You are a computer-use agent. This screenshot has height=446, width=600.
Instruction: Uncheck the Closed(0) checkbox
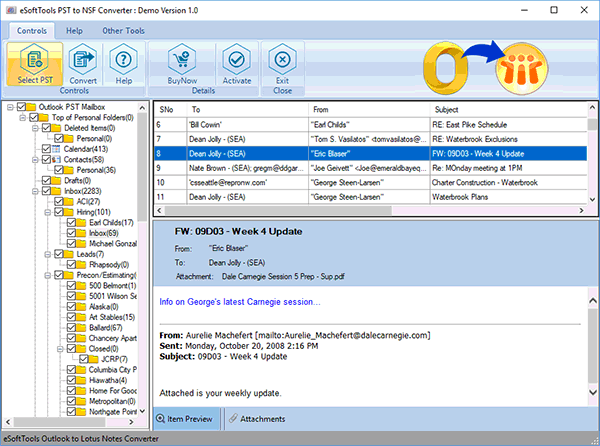(x=71, y=349)
